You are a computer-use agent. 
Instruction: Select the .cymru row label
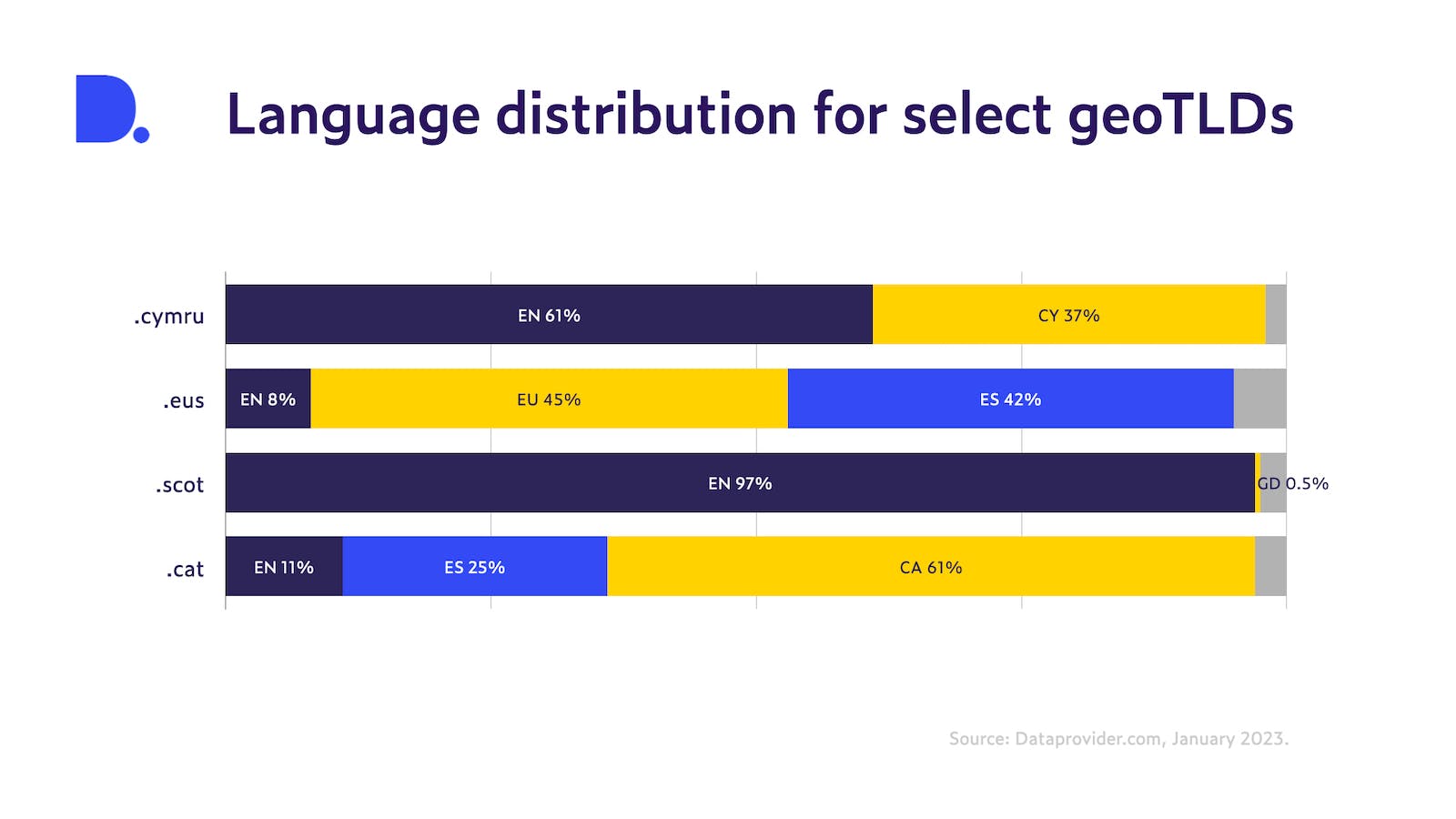[x=169, y=317]
